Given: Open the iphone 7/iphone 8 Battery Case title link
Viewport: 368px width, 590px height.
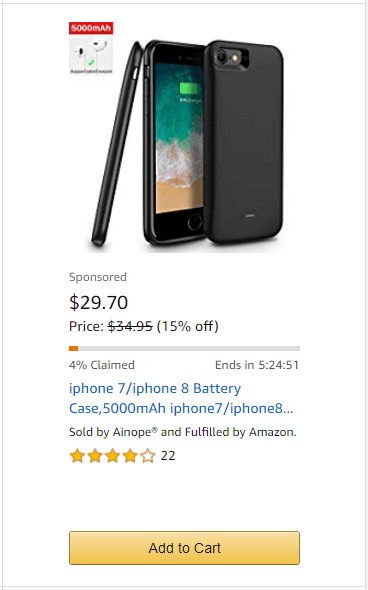Looking at the screenshot, I should [181, 398].
